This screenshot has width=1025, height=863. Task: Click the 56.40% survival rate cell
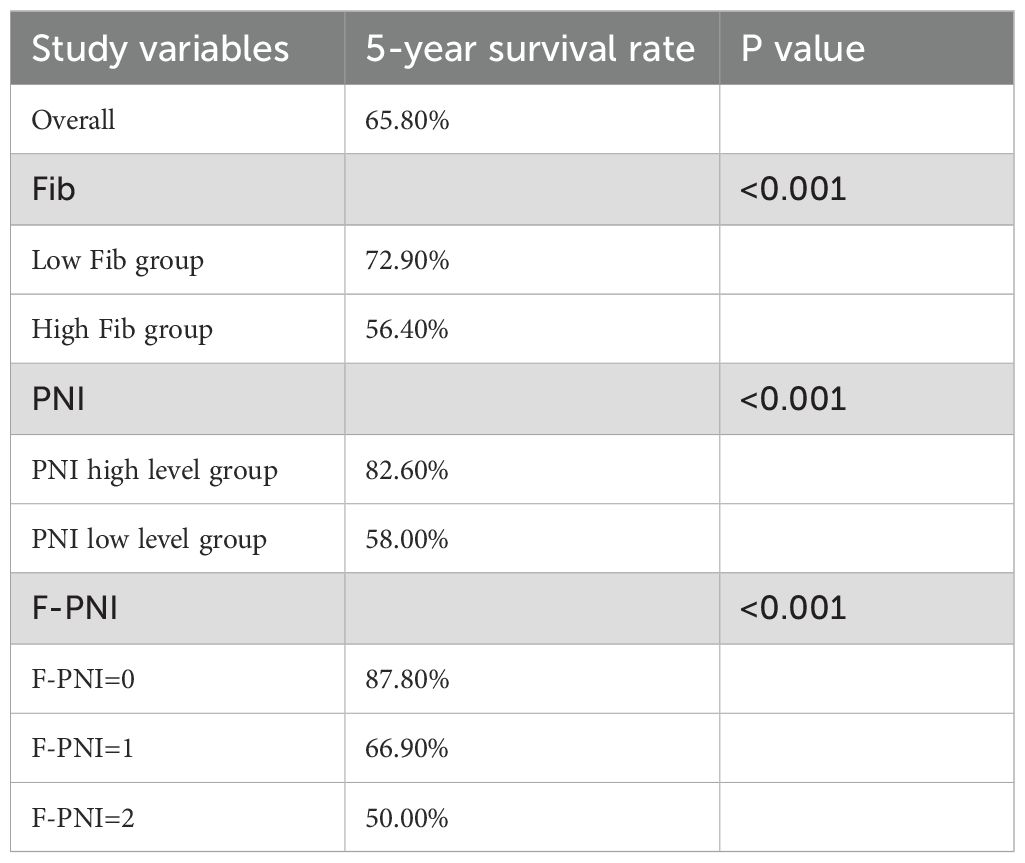click(407, 330)
